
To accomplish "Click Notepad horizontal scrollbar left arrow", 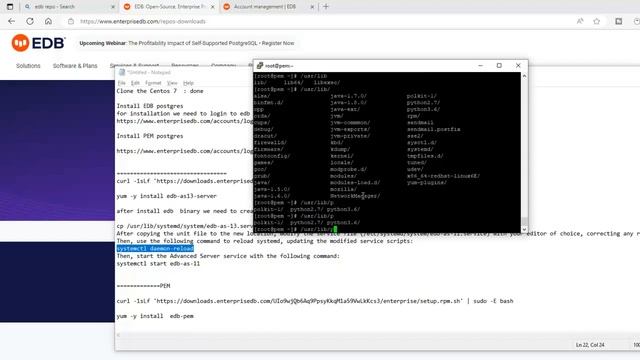I will (118, 335).
